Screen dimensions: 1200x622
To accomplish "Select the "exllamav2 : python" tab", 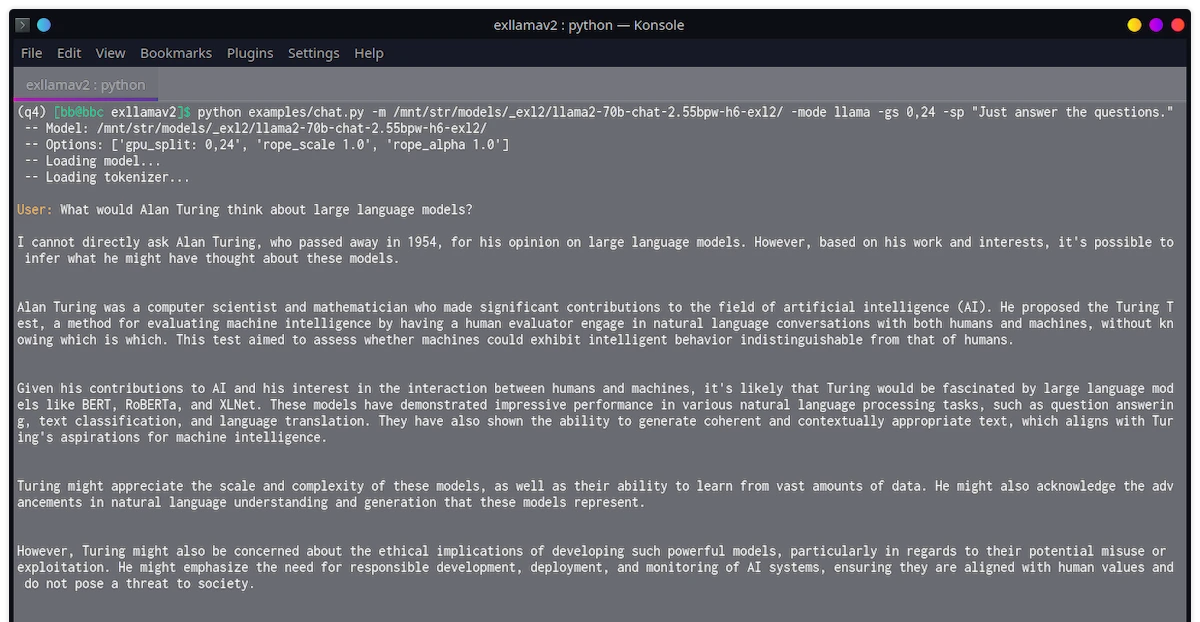I will [x=85, y=85].
